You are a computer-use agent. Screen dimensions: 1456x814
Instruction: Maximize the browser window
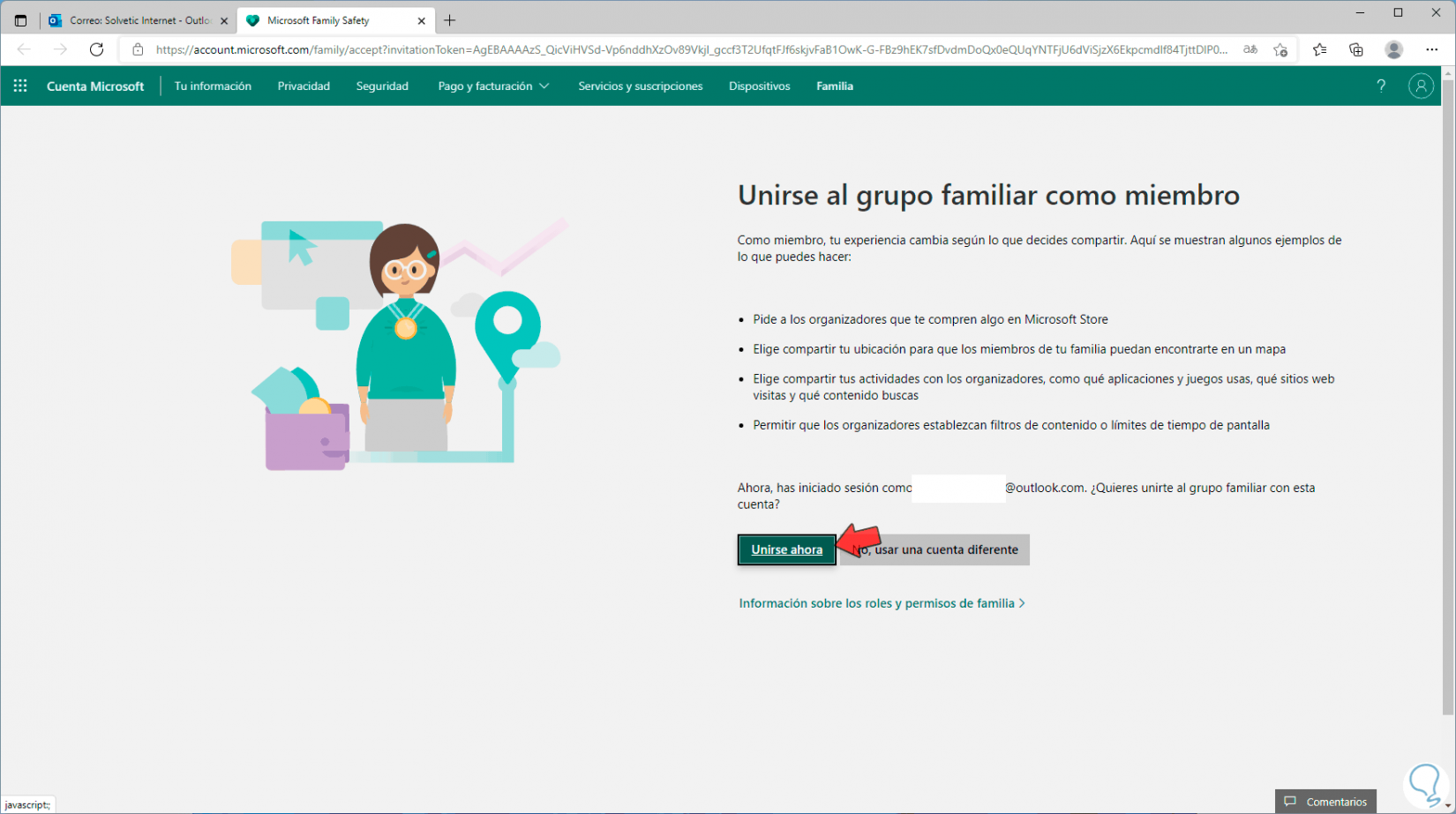(x=1399, y=12)
